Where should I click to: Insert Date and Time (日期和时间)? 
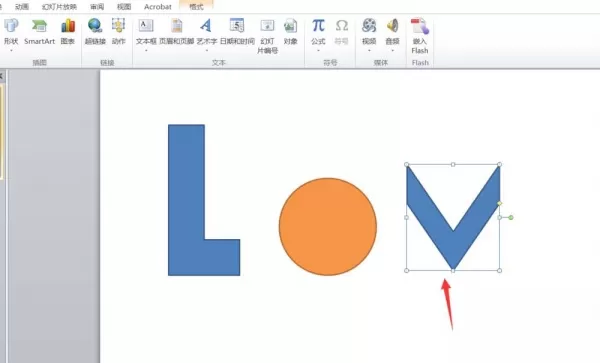tap(237, 32)
